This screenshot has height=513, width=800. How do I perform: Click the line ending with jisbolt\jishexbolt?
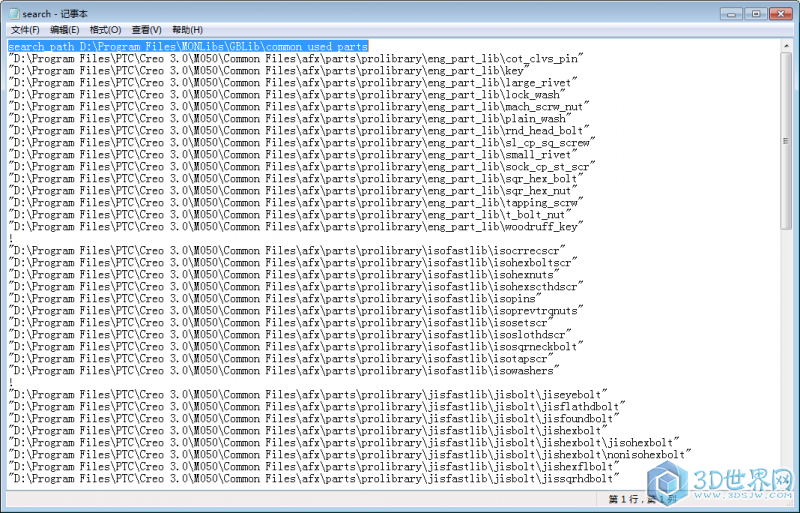tap(308, 430)
